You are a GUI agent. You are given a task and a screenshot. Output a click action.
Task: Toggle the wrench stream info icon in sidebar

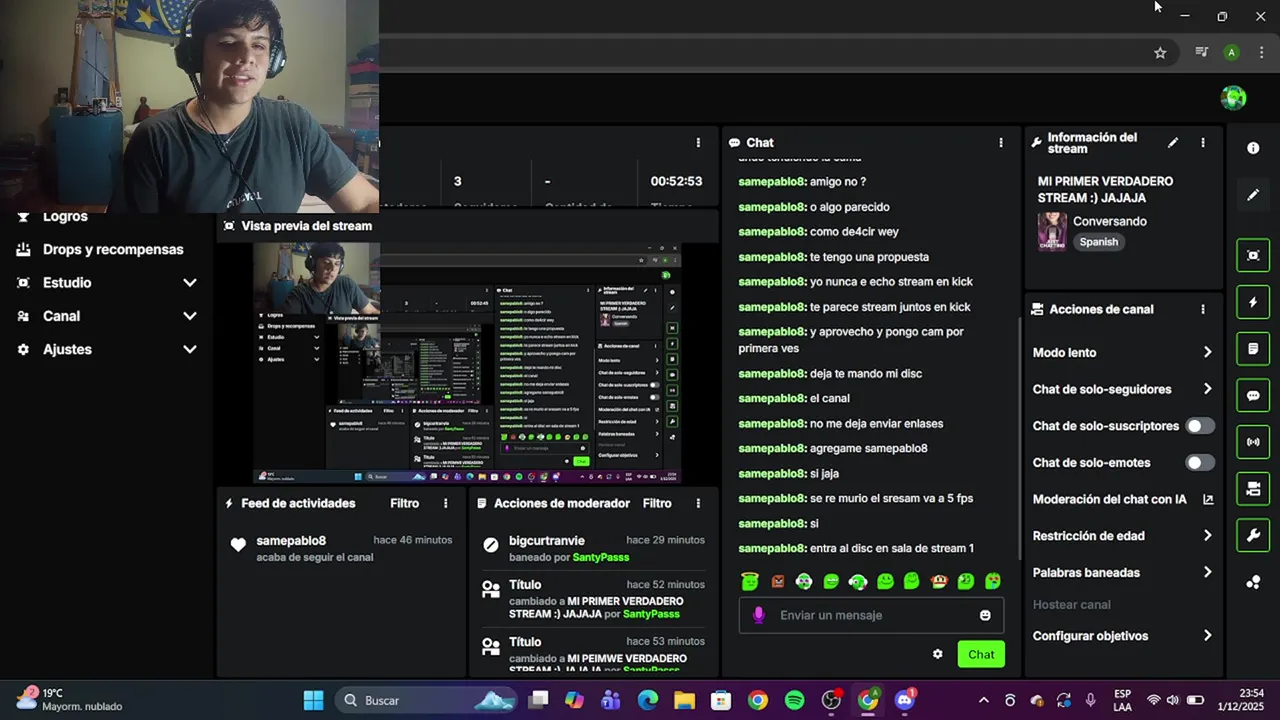[1253, 535]
